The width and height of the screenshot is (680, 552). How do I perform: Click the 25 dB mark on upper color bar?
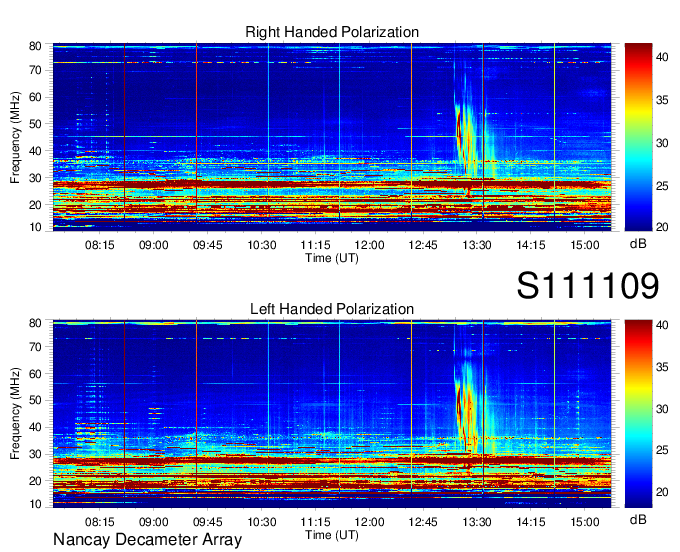click(662, 186)
